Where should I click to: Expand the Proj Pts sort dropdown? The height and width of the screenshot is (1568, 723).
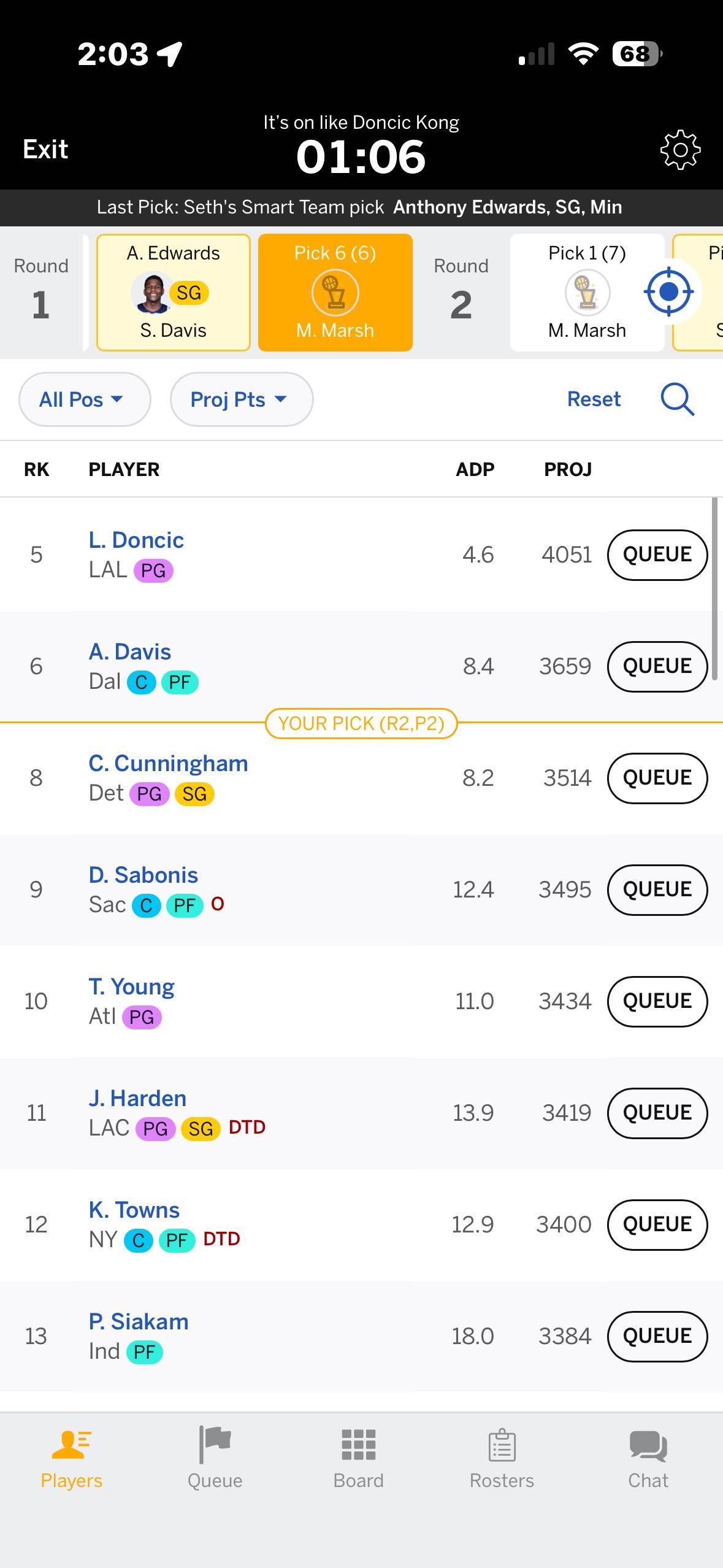[242, 399]
